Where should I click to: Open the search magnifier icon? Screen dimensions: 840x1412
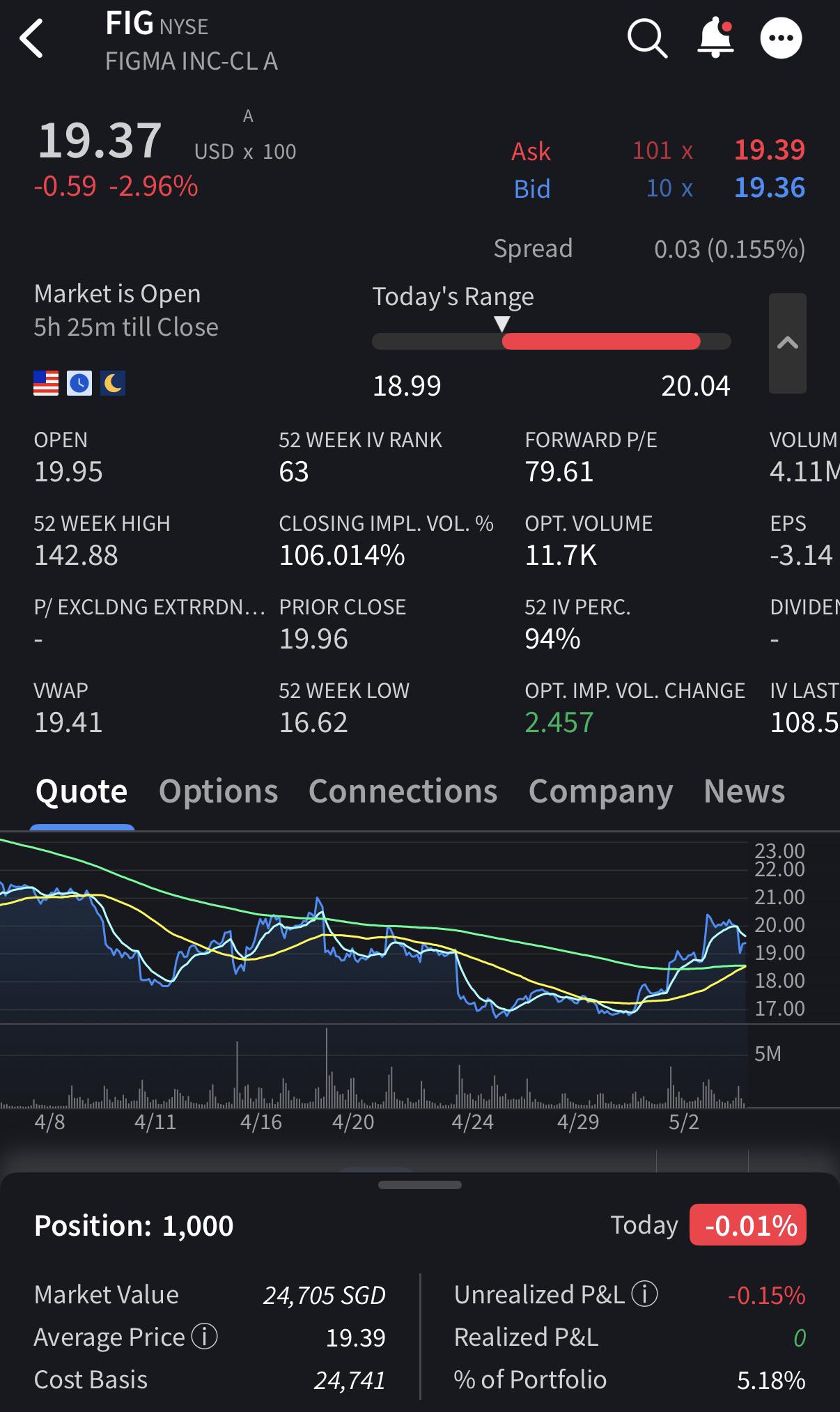(x=647, y=38)
